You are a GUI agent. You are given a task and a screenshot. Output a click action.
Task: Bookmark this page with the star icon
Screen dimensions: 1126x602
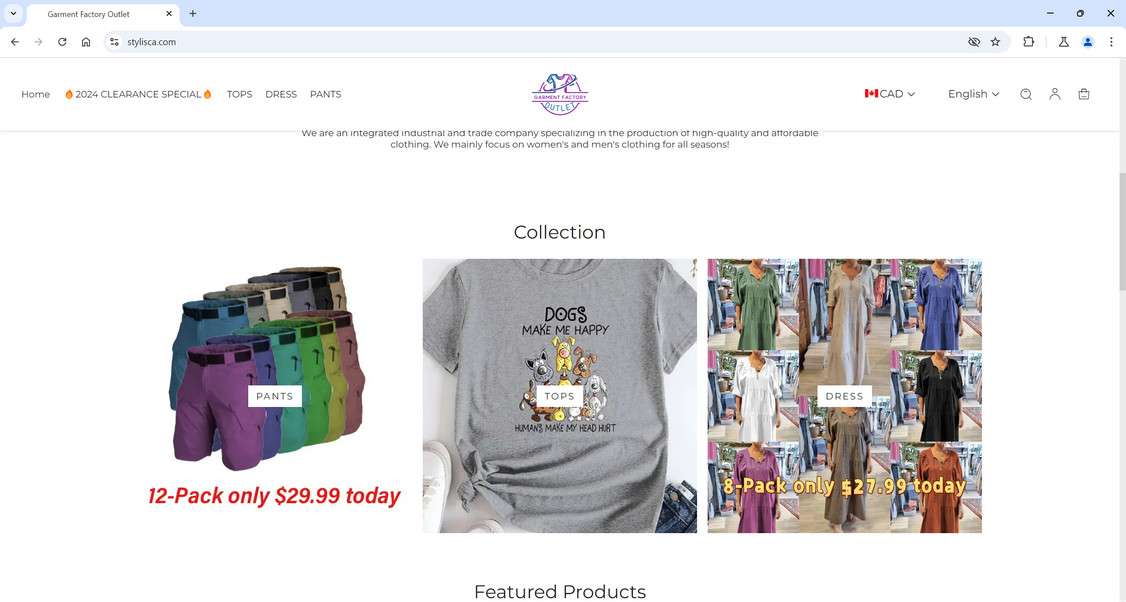(995, 42)
